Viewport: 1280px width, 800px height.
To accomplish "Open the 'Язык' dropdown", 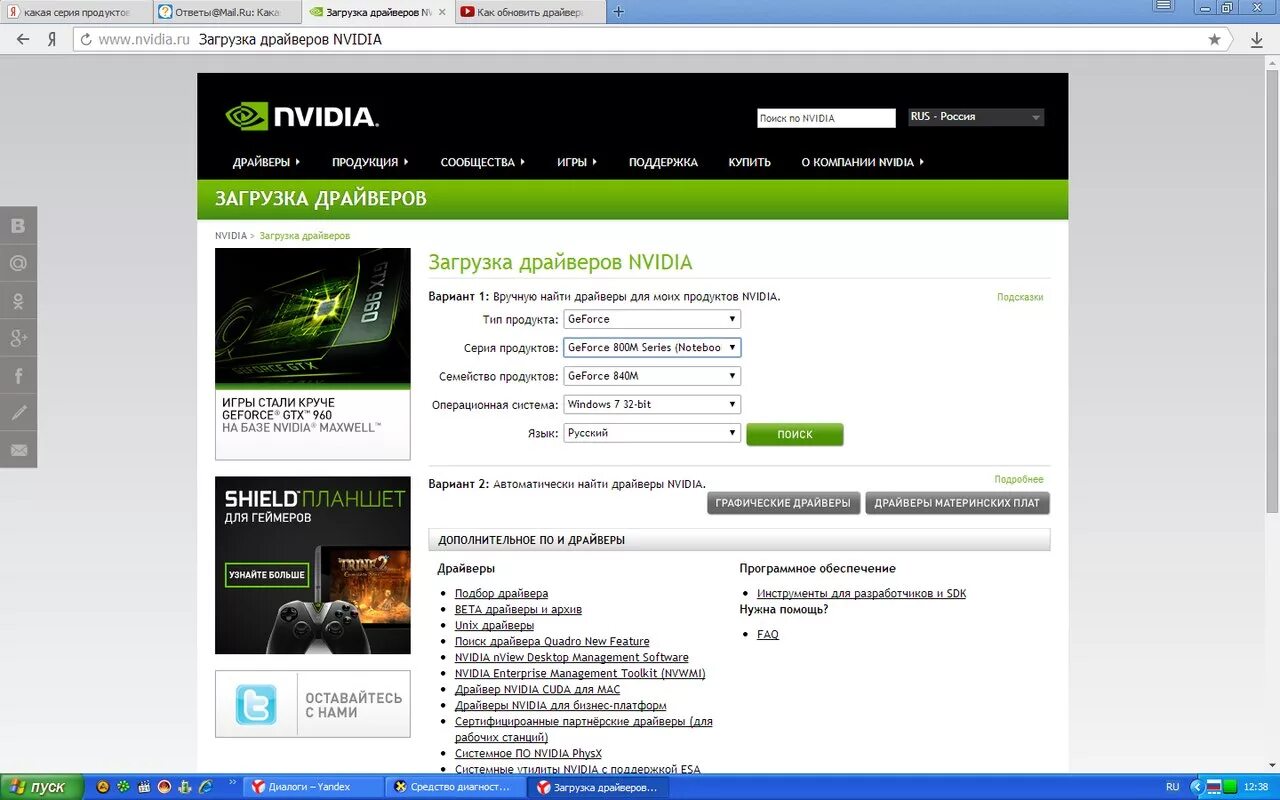I will (652, 433).
